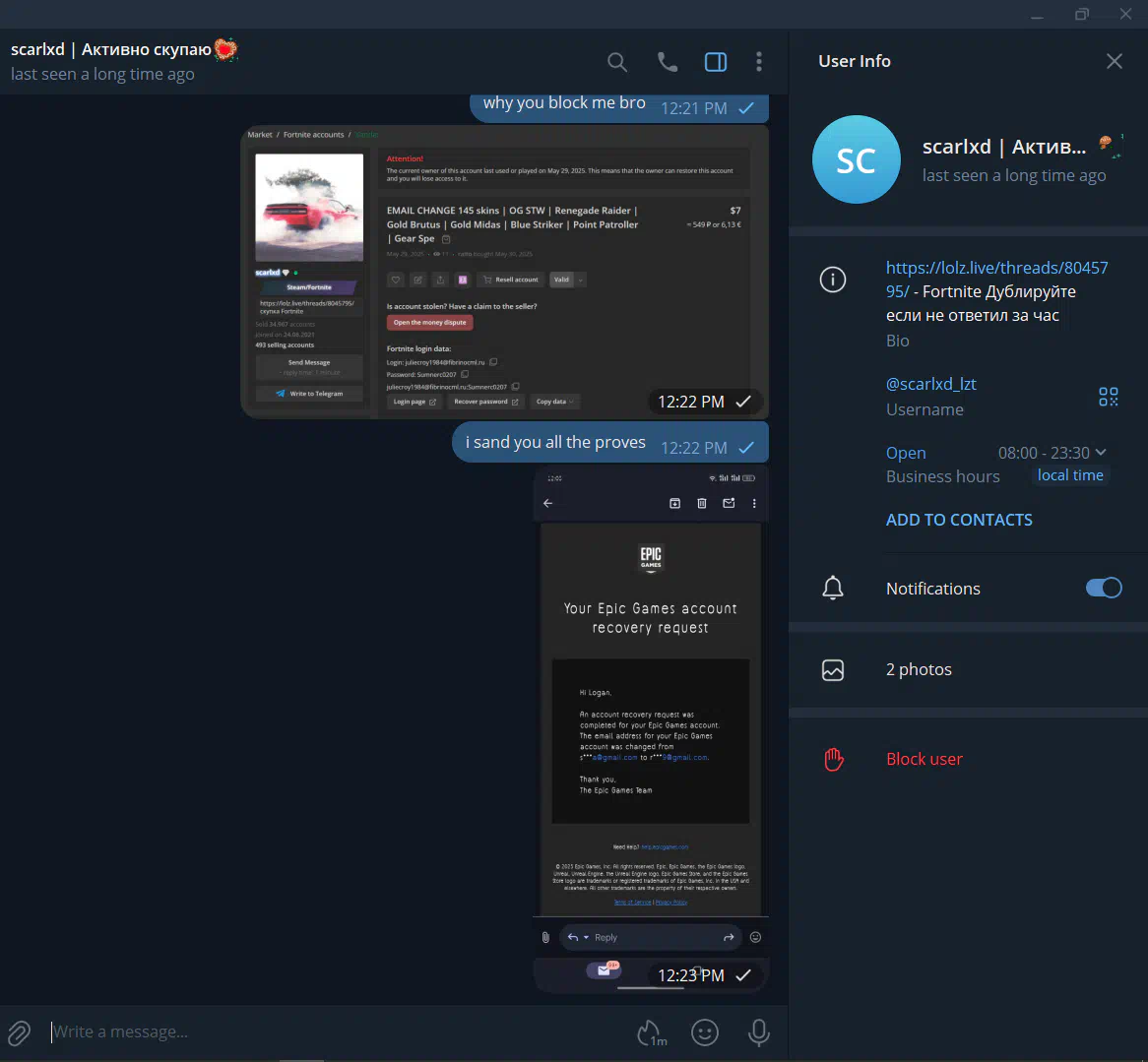This screenshot has width=1148, height=1062.
Task: Click the info circle icon beside the bio
Action: tap(832, 280)
